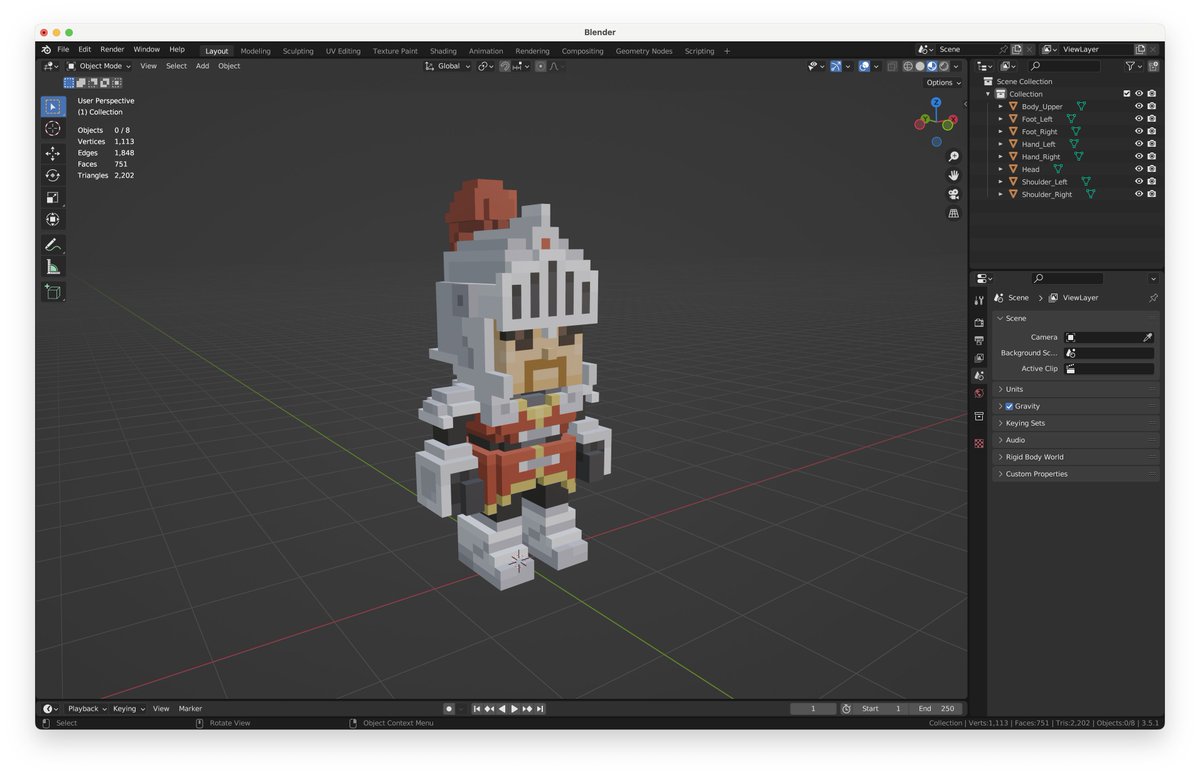
Task: Toggle visibility of Foot_Left
Action: pyautogui.click(x=1137, y=118)
